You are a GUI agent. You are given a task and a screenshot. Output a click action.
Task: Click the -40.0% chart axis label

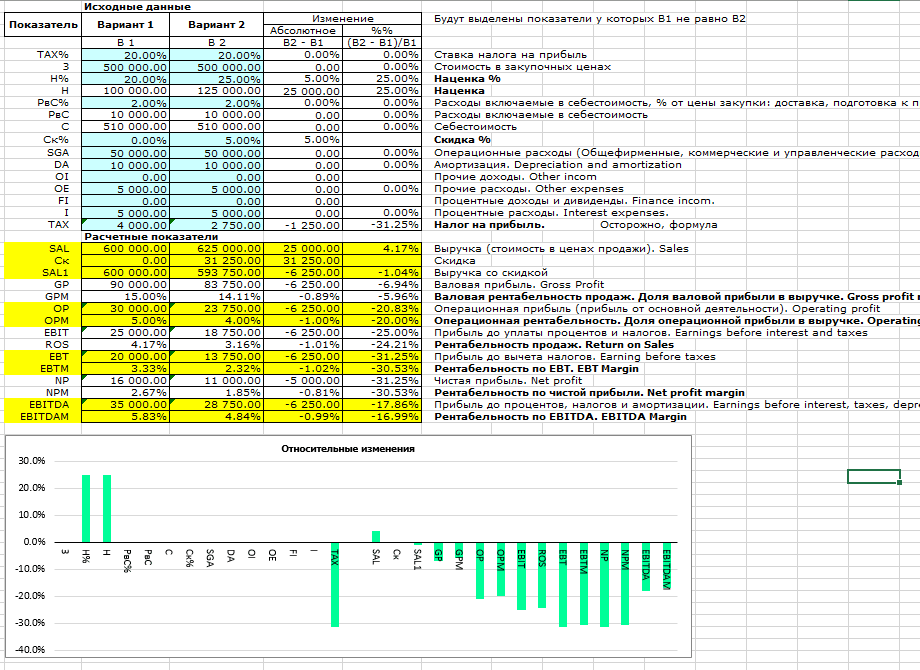(32, 649)
